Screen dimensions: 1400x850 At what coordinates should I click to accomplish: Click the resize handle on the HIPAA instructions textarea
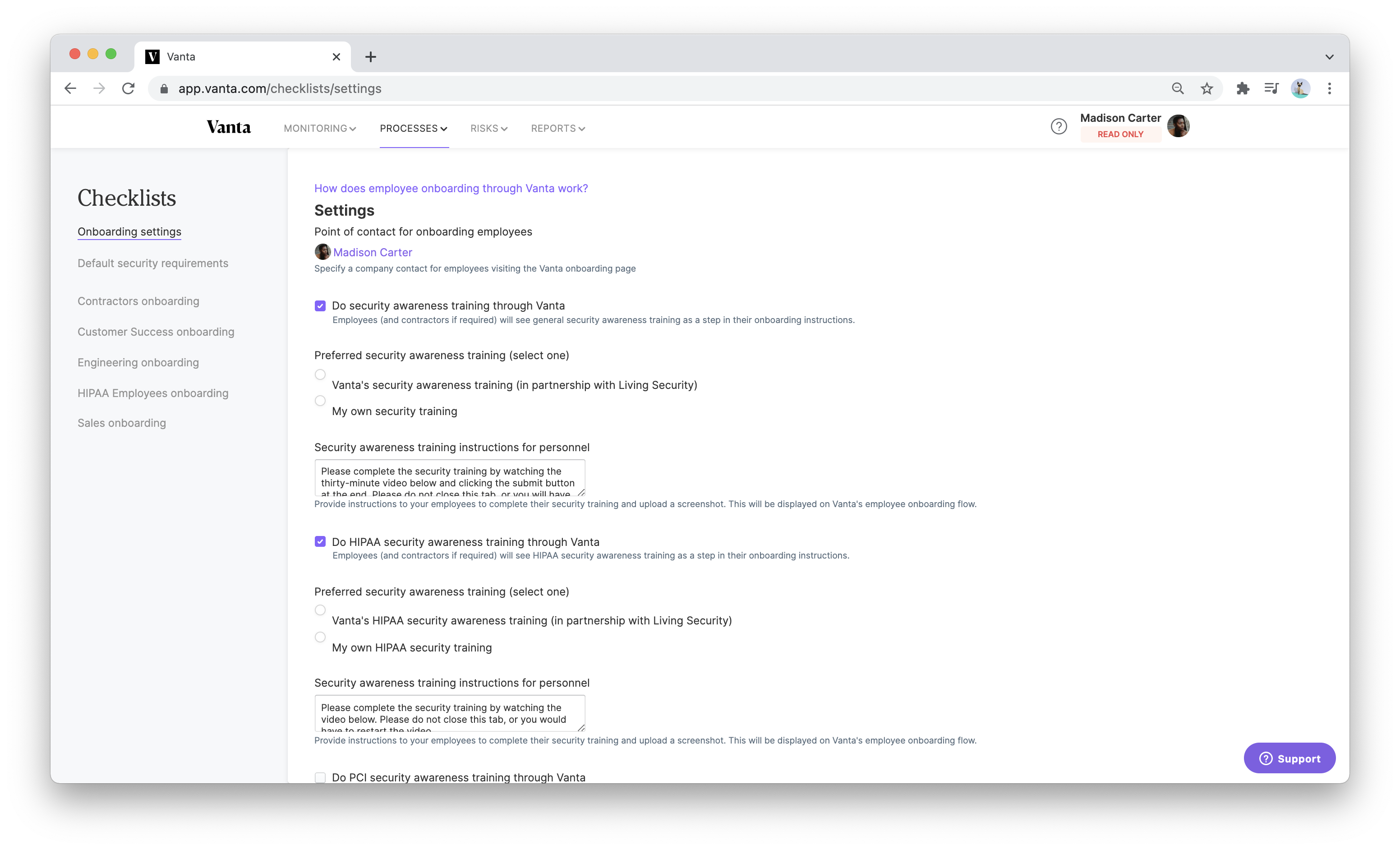580,728
